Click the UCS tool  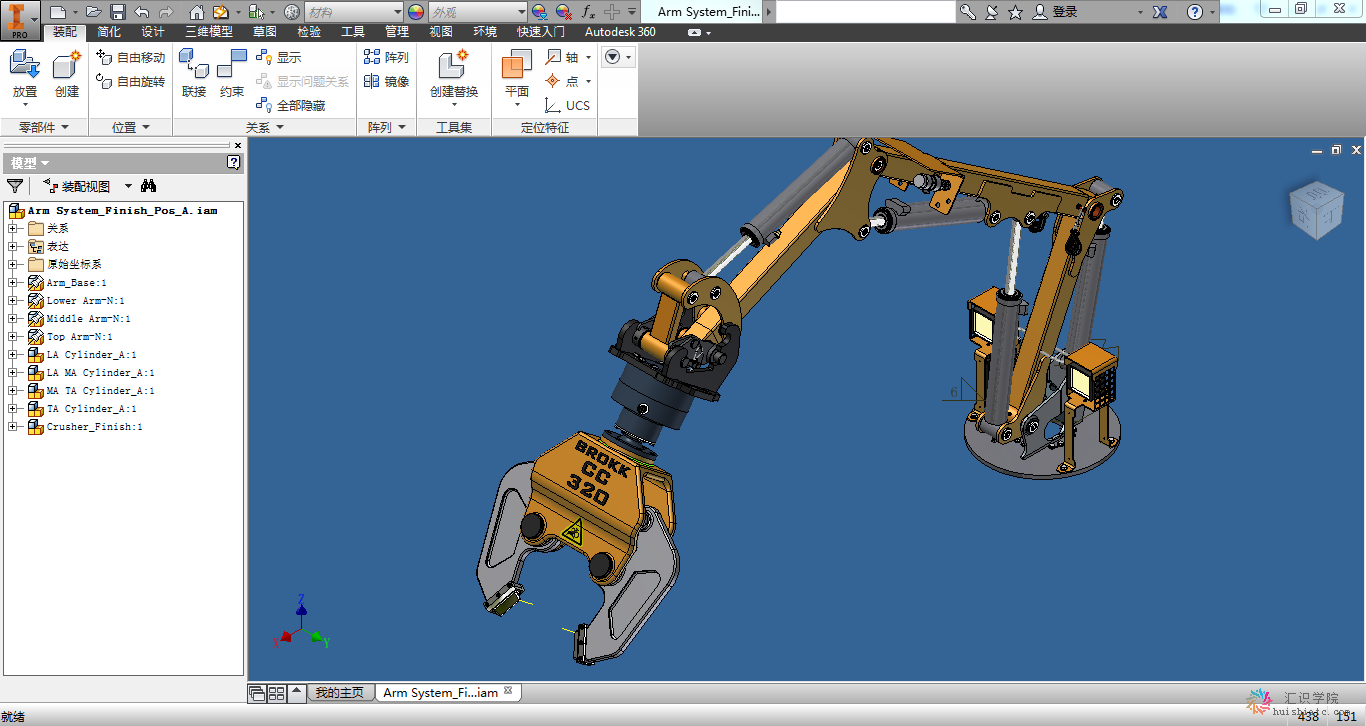567,106
